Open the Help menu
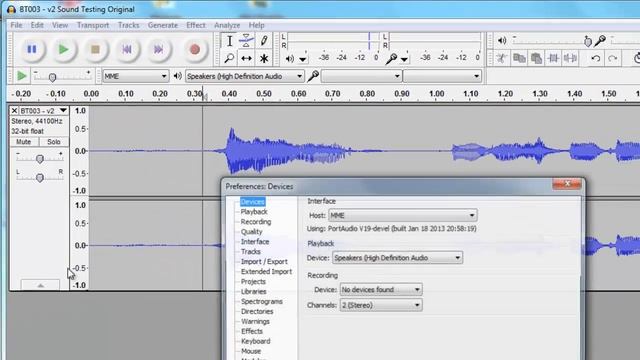The image size is (640, 360). pos(256,25)
